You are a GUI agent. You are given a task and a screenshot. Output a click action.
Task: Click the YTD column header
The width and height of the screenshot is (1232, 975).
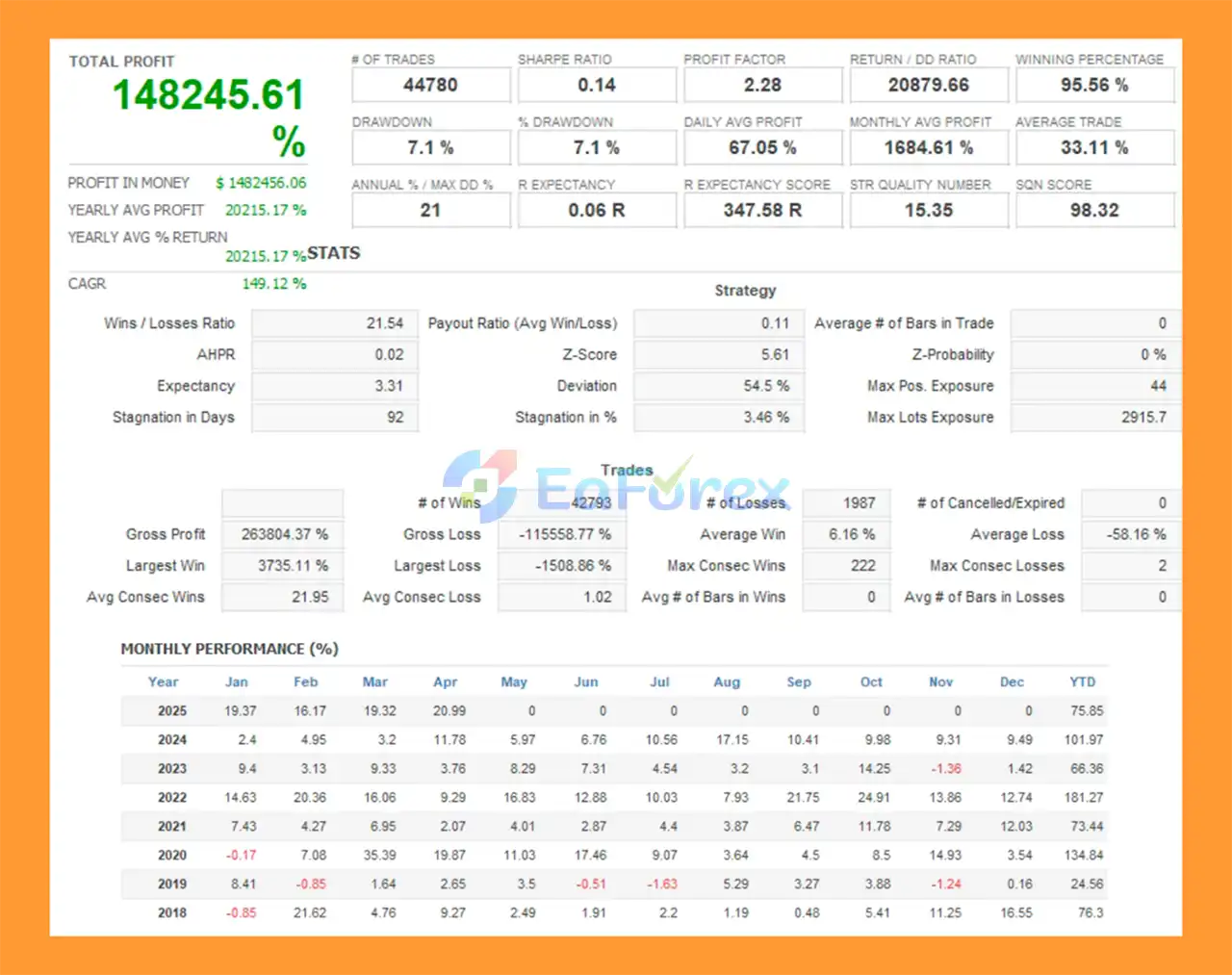[1083, 681]
